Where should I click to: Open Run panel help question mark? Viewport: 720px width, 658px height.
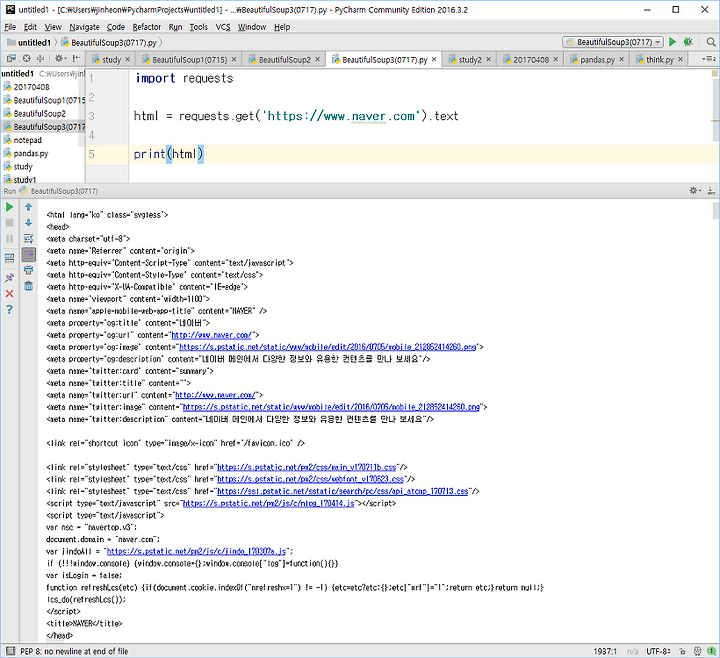(x=9, y=309)
